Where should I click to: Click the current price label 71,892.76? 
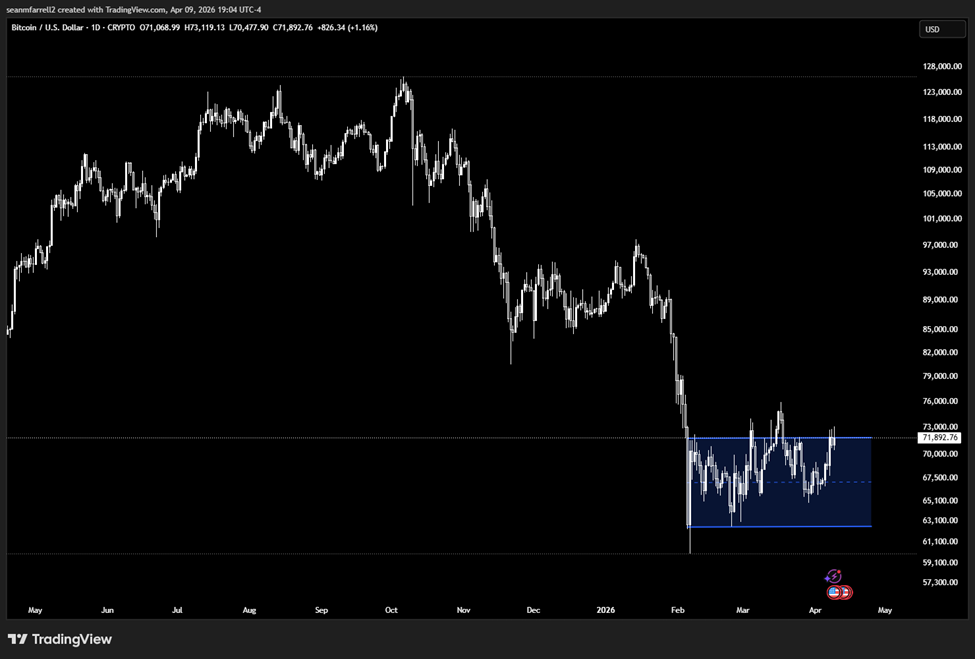click(940, 438)
